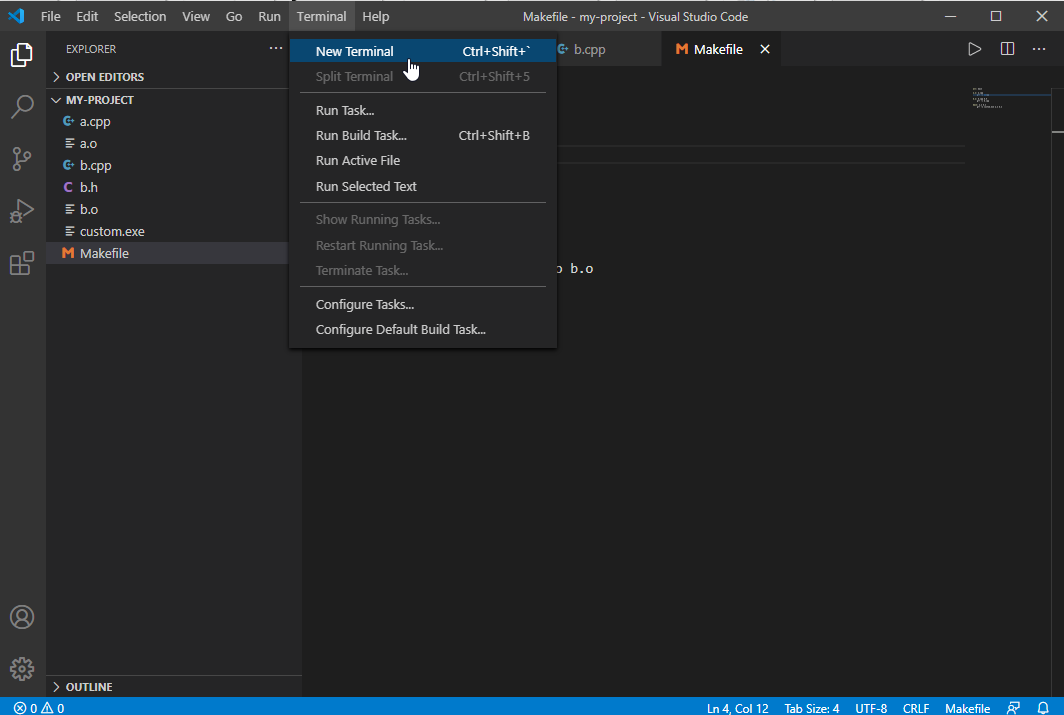
Task: Click the Run play icon in editor toolbar
Action: tap(974, 49)
